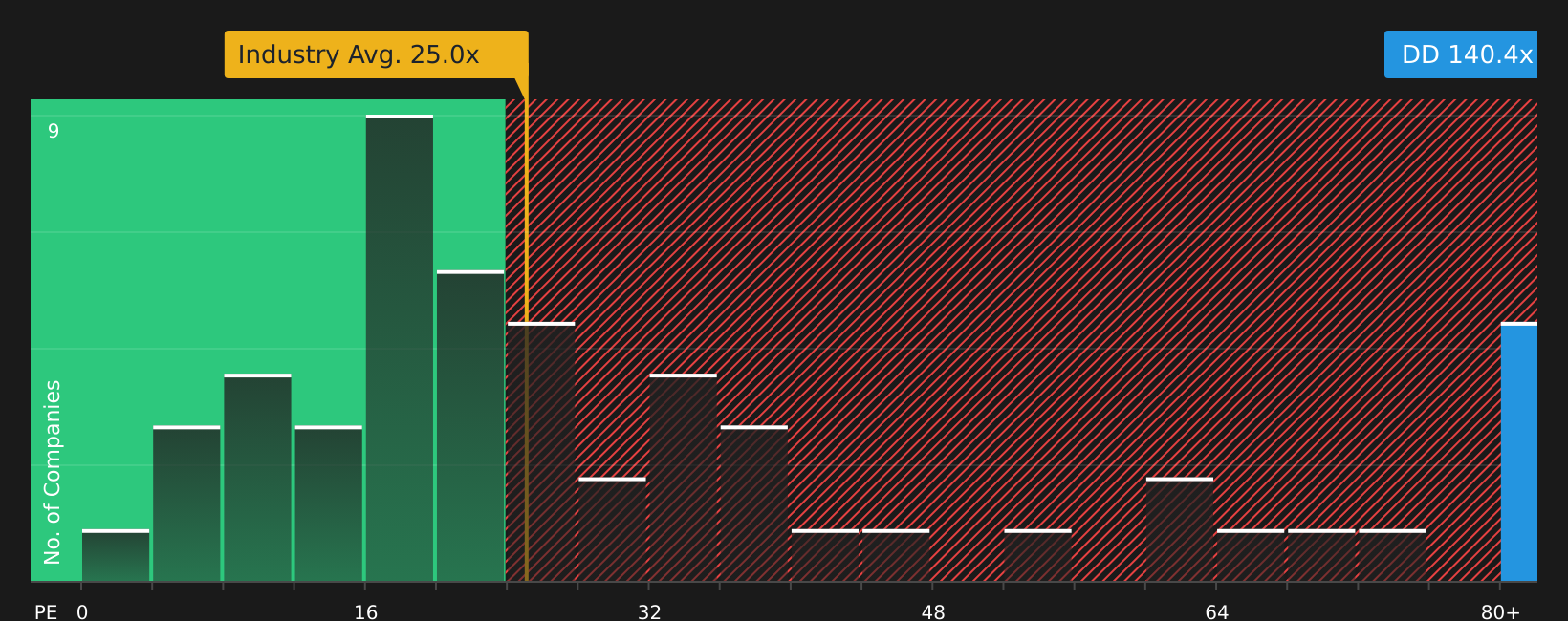
Task: Select the bar for PE 20 to 24
Action: click(x=470, y=426)
